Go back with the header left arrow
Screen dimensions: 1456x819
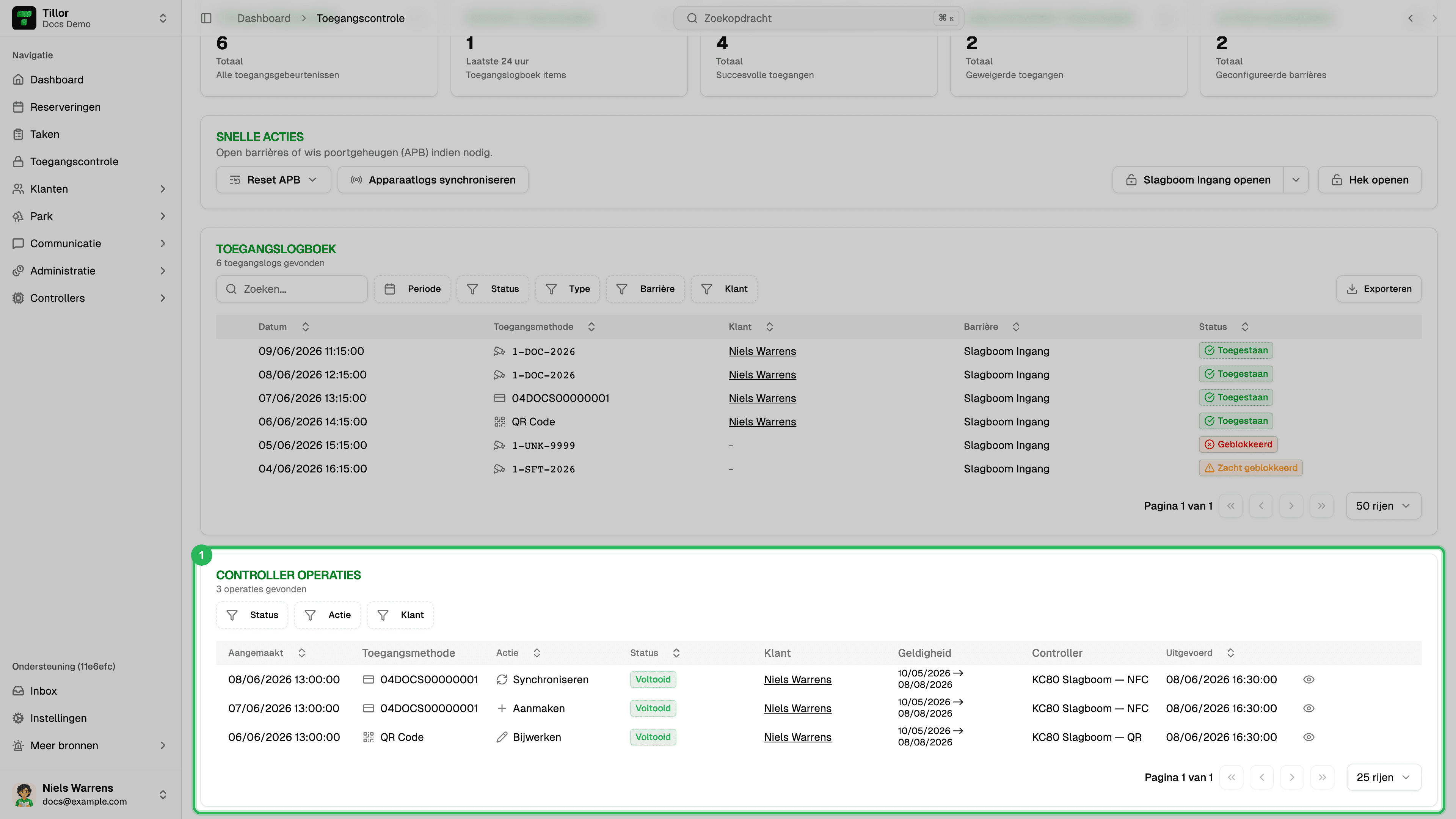[1411, 18]
